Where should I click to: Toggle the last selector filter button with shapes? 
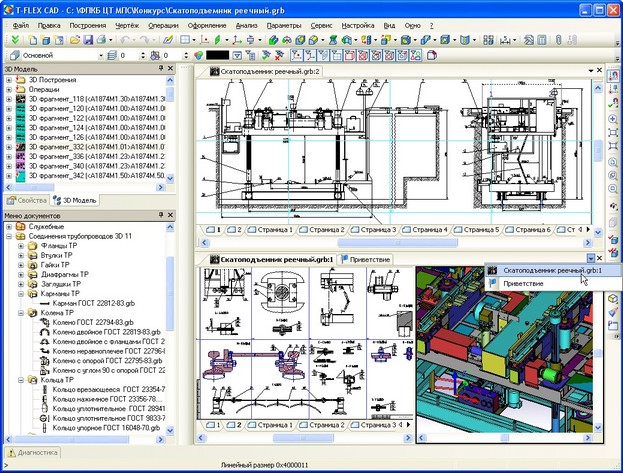click(416, 55)
